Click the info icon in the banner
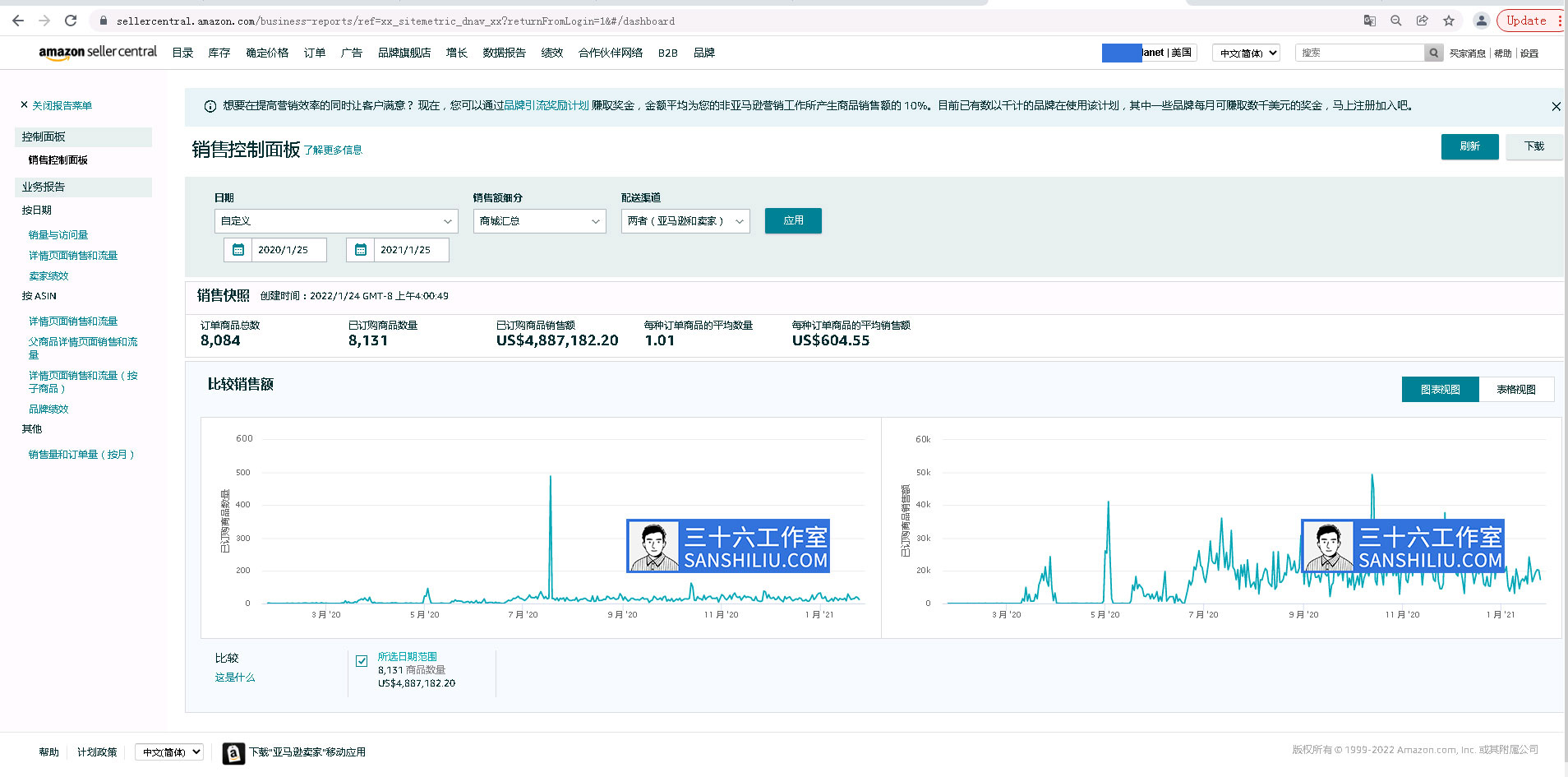This screenshot has height=777, width=1568. click(x=210, y=106)
